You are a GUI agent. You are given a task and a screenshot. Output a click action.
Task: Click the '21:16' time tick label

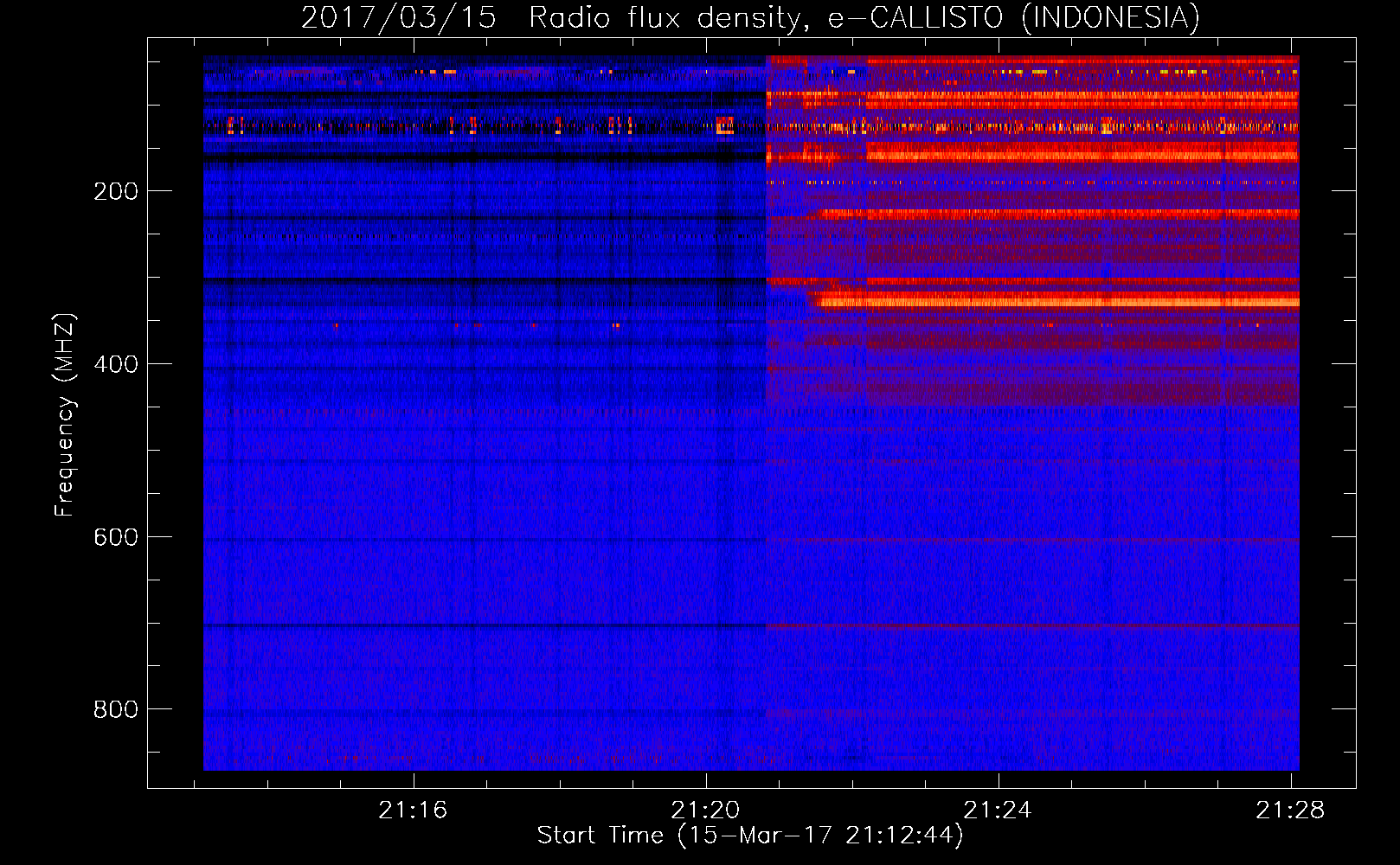pos(414,810)
